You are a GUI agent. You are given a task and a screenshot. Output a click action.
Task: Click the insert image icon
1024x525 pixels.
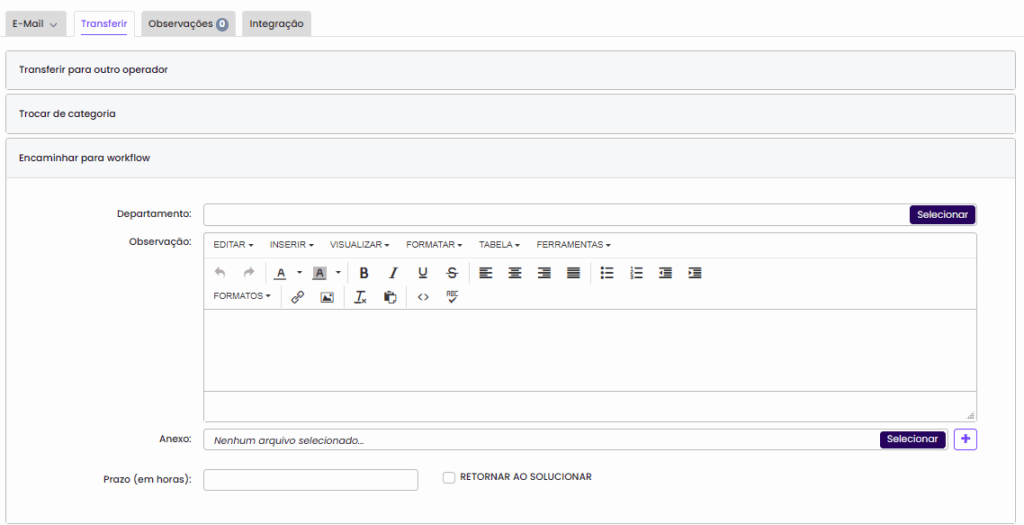point(326,297)
